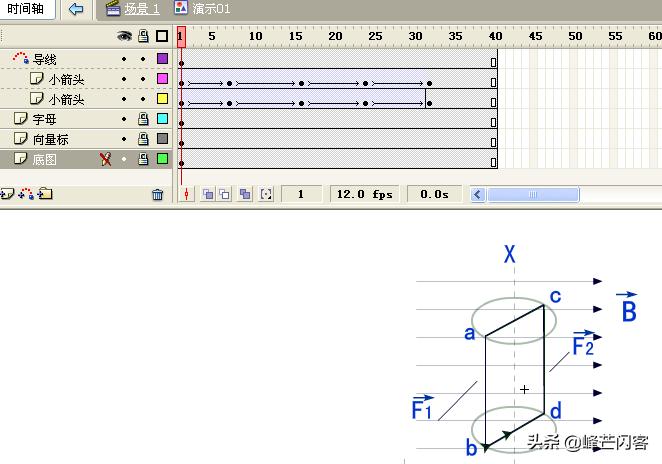
Task: Click frame 10 on the timeline ruler
Action: (x=255, y=36)
